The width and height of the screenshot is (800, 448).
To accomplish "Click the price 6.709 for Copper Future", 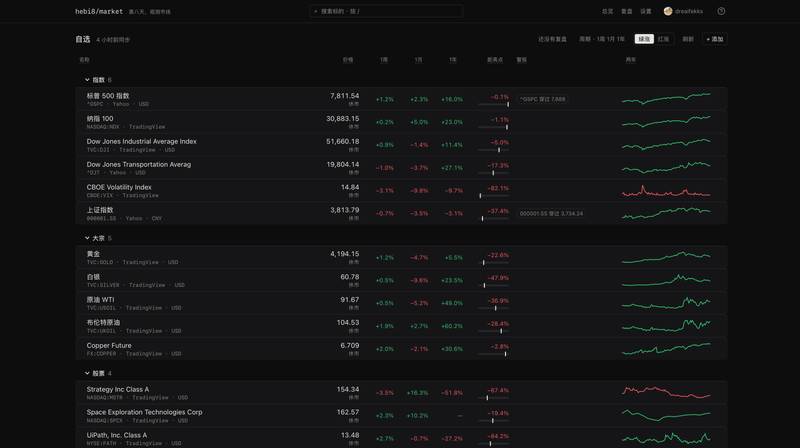I will coord(349,345).
